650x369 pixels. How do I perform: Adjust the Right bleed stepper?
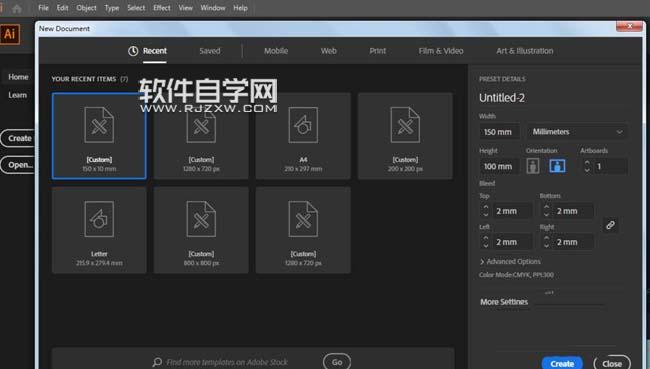(x=546, y=242)
